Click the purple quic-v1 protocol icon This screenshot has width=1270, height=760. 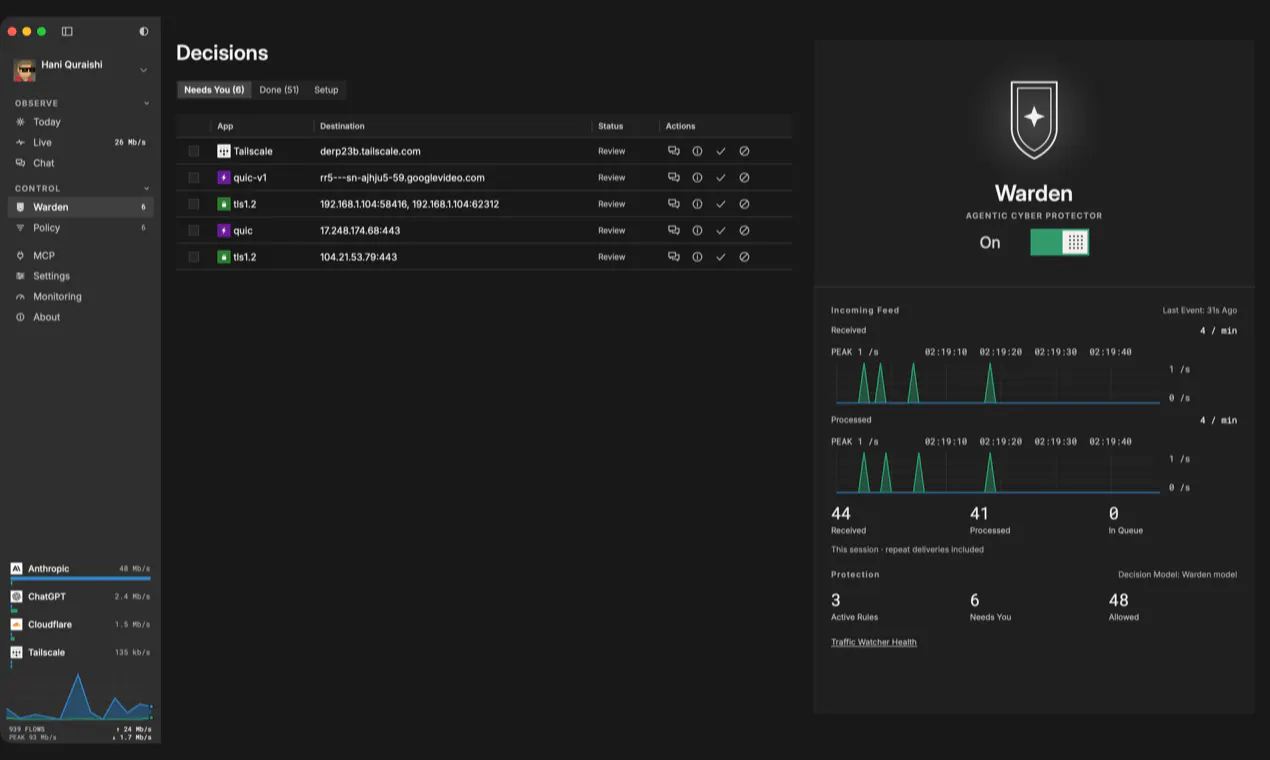224,177
